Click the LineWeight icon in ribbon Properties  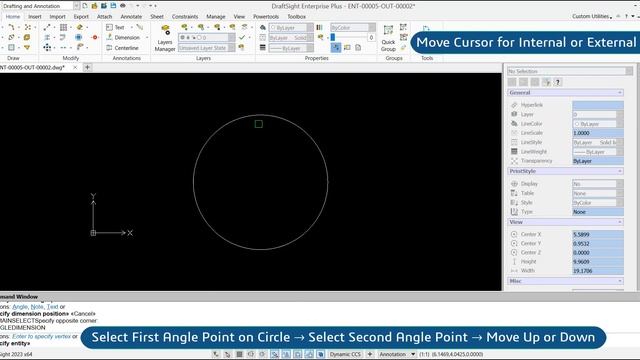pyautogui.click(x=263, y=48)
